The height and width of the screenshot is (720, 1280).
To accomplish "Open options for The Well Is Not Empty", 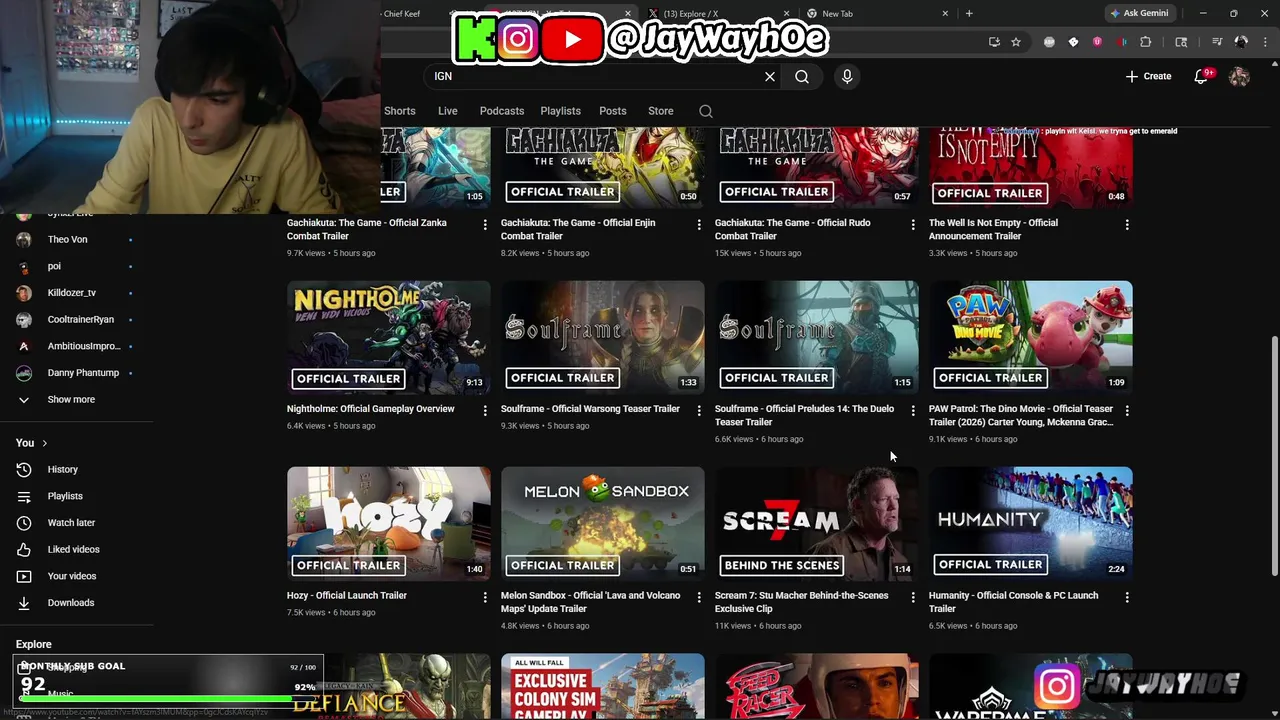I will tap(1127, 225).
